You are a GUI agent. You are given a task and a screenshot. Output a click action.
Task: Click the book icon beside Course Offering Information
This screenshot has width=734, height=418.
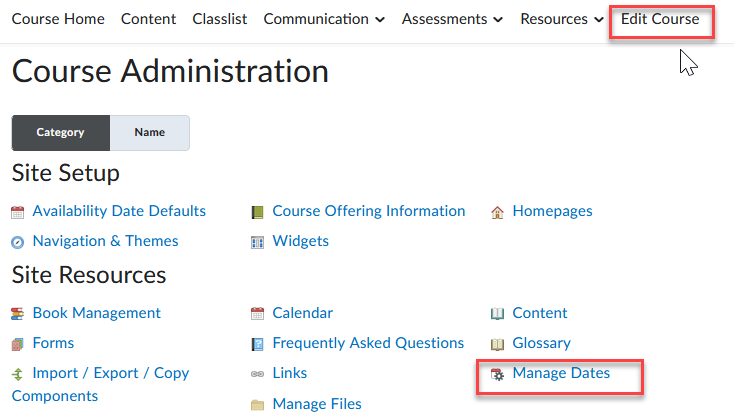click(x=257, y=212)
